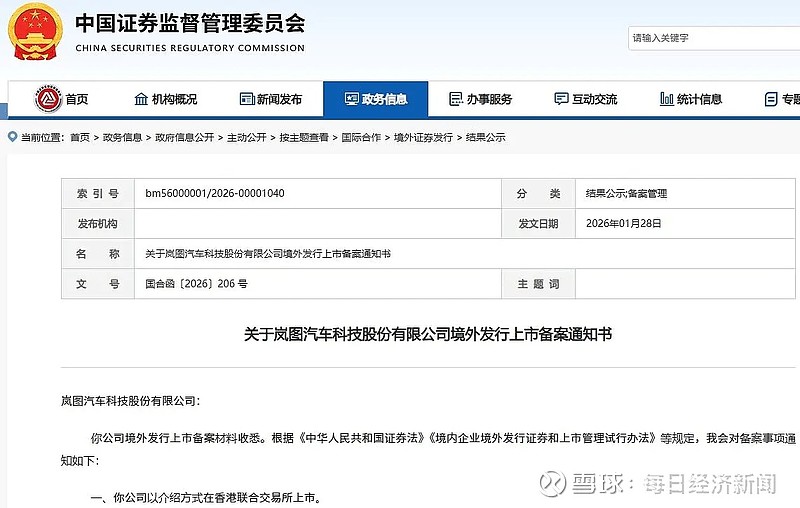This screenshot has width=800, height=508.
Task: Click the home icon beside 首页
Action: (47, 98)
